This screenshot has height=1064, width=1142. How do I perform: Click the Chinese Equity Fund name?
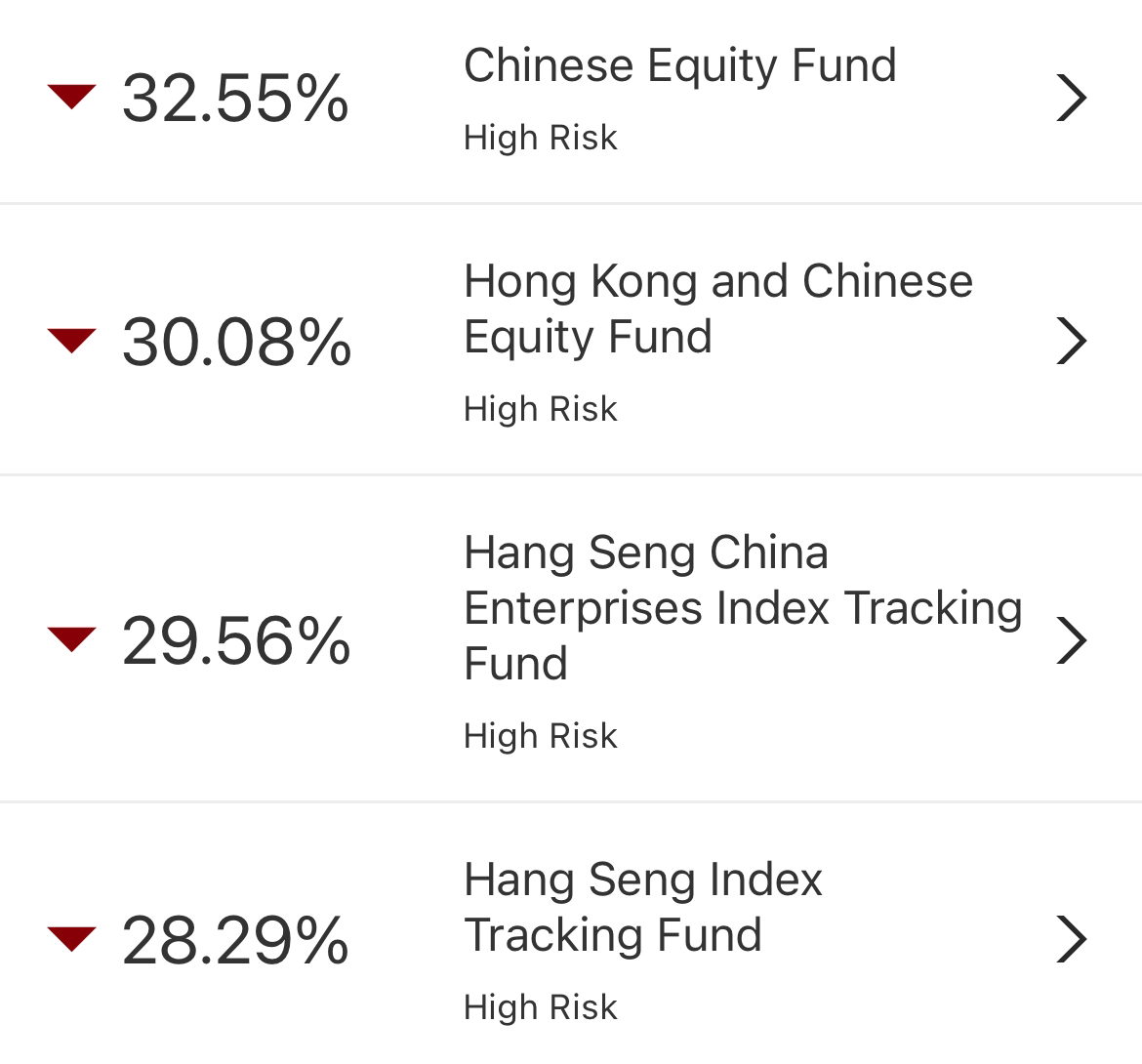click(680, 65)
